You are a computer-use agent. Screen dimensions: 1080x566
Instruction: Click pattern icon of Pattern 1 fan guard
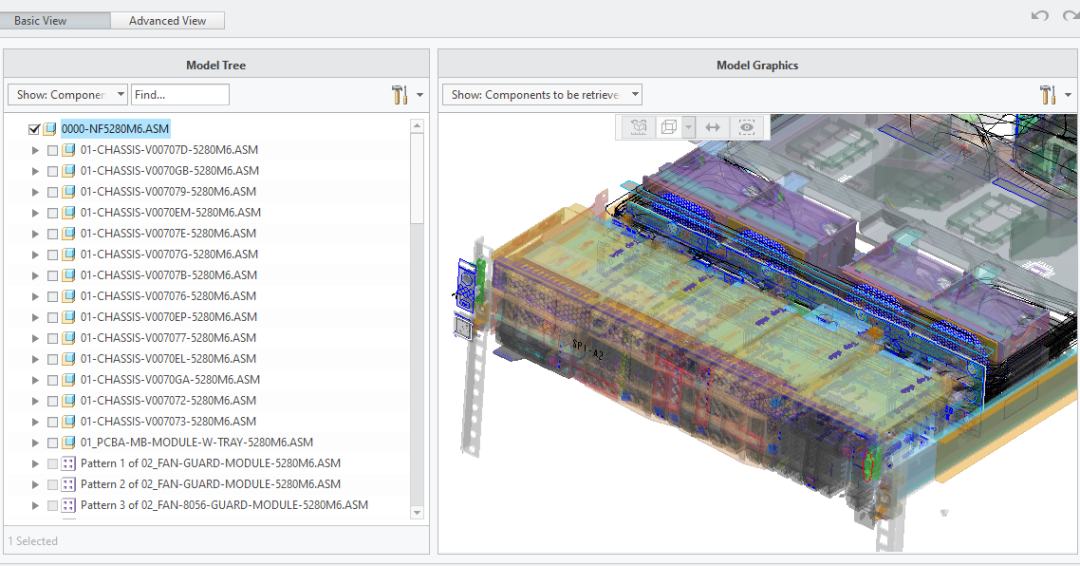tap(69, 463)
